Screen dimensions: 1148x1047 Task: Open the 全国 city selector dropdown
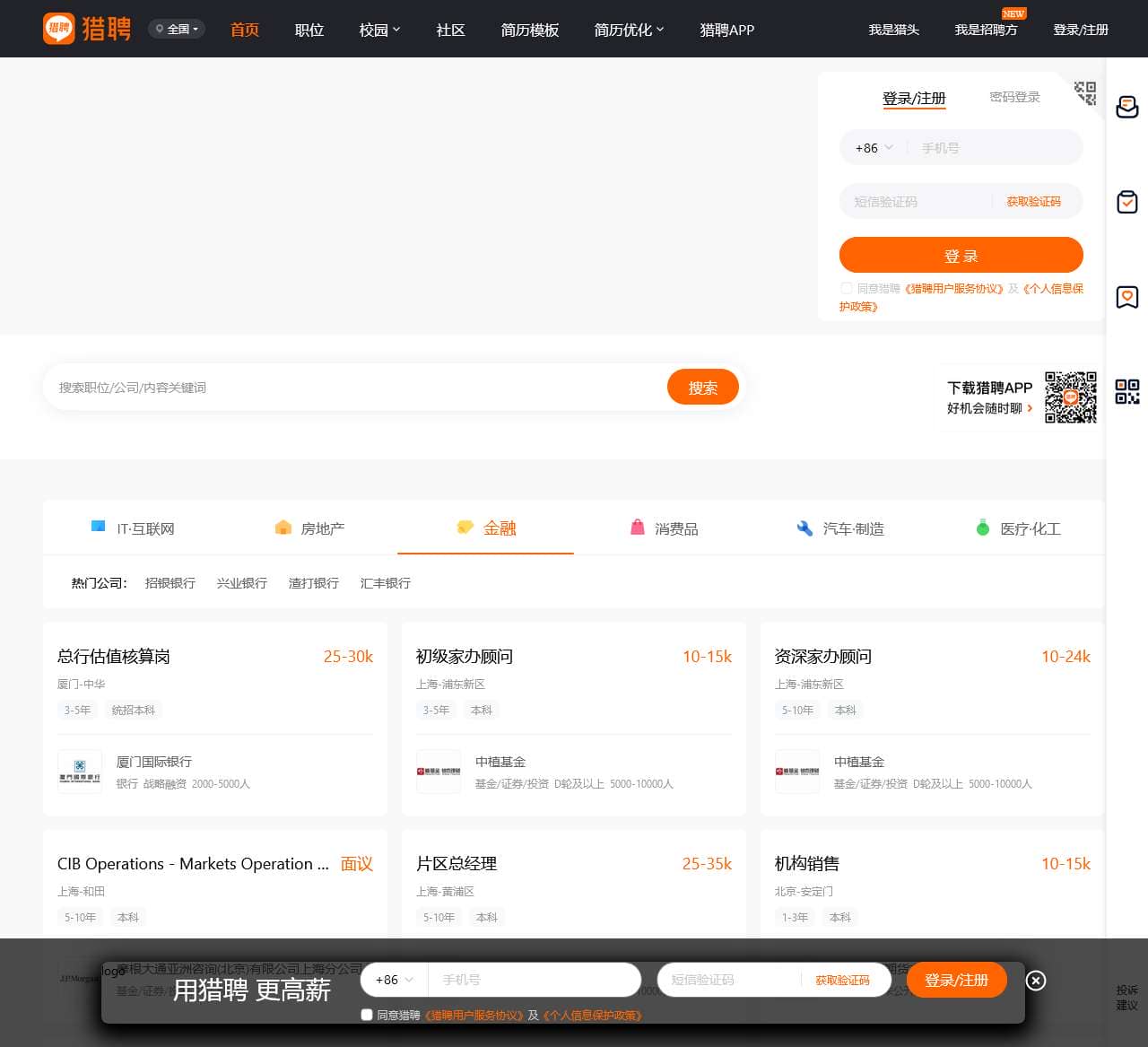pos(177,30)
